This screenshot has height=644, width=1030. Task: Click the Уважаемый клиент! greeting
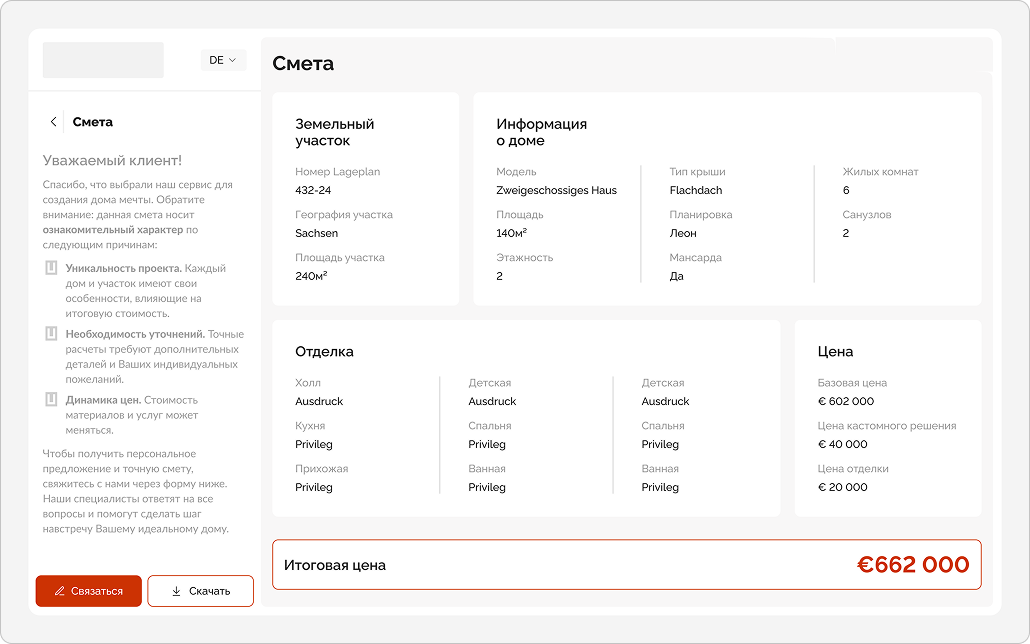coord(112,160)
